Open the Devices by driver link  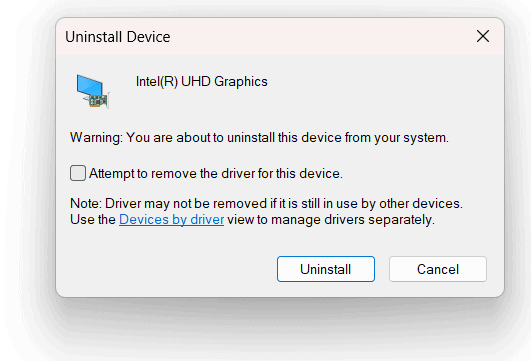(171, 219)
